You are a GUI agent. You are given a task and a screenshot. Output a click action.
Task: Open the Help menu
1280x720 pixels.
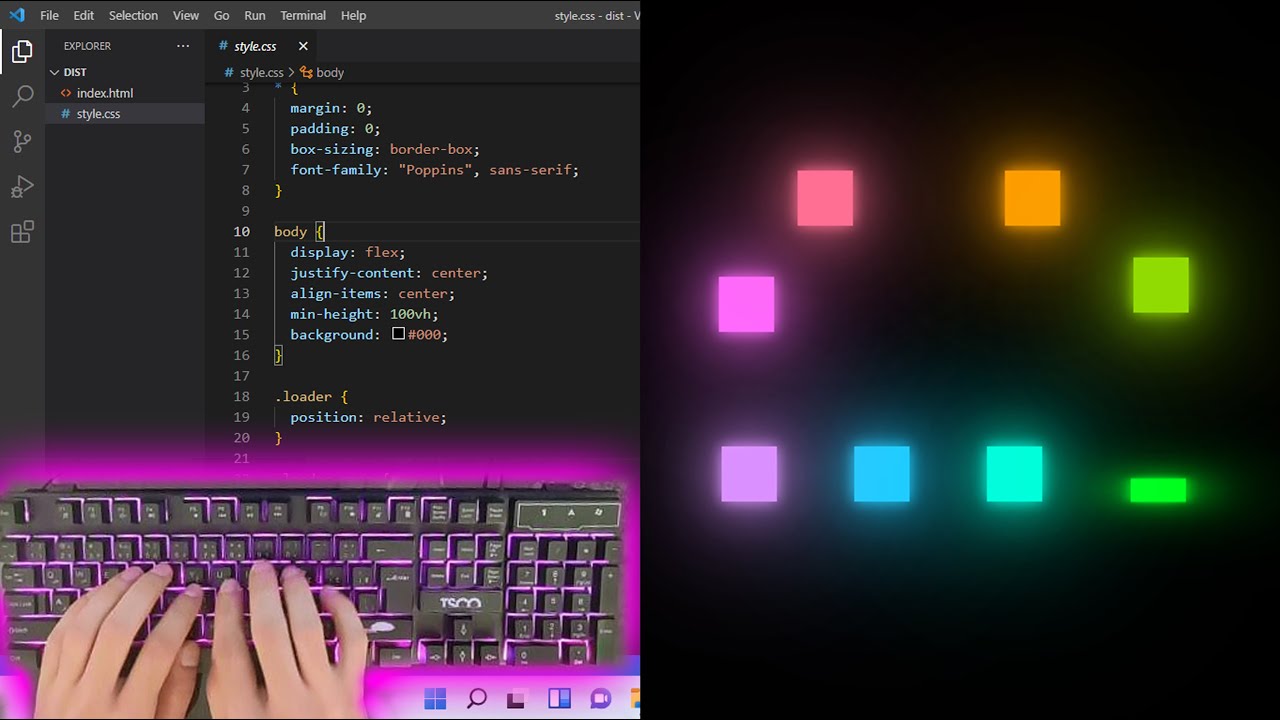[x=353, y=15]
